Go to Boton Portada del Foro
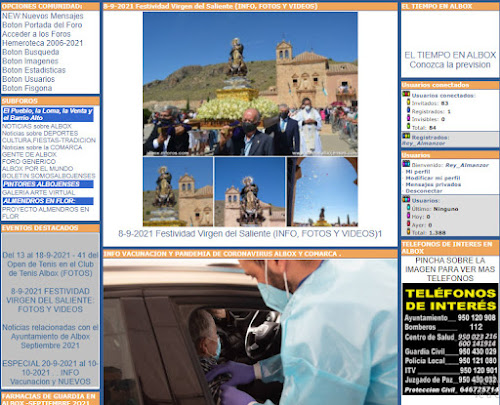This screenshot has height=405, width=500. [x=42, y=25]
